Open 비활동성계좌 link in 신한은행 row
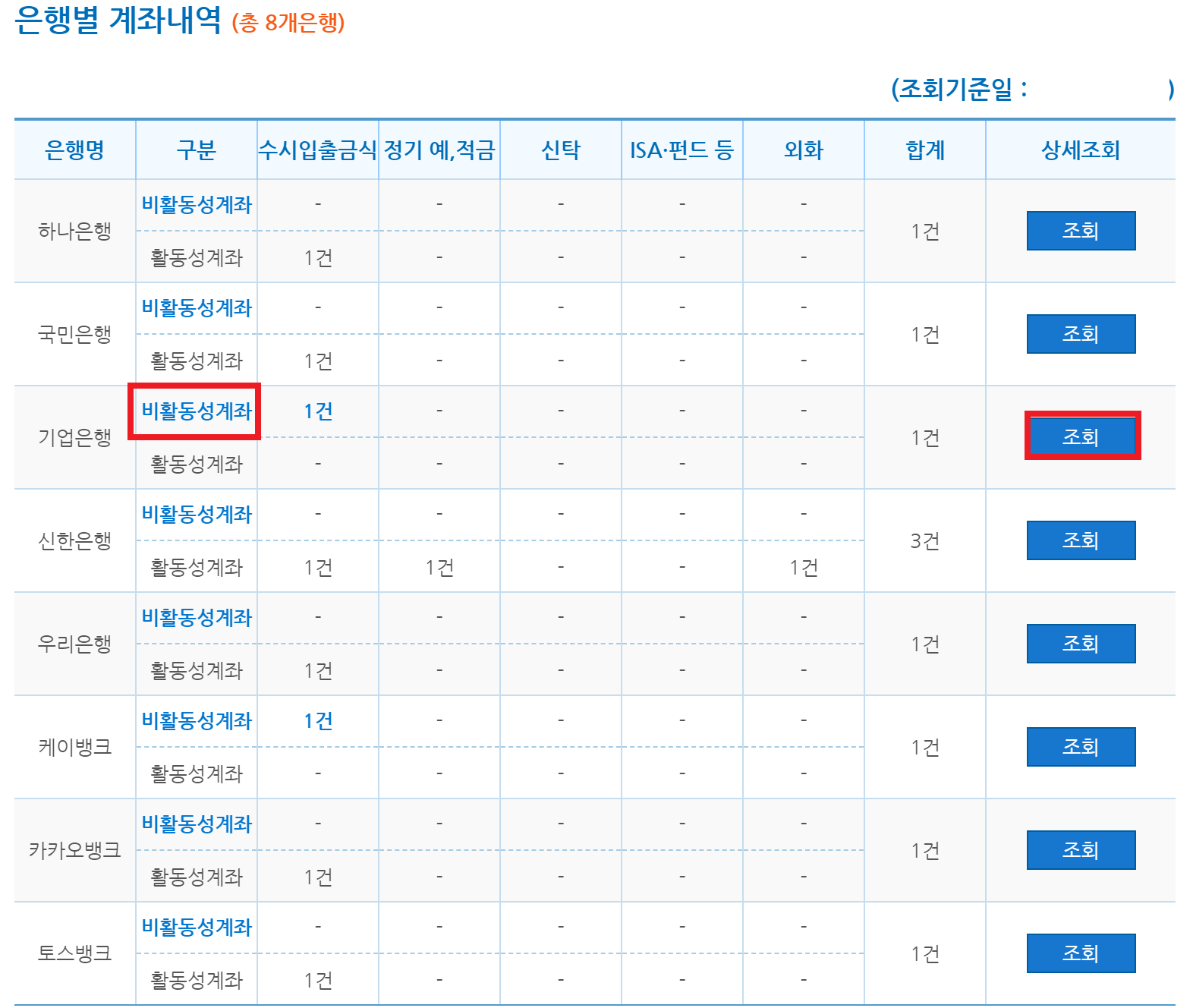Image resolution: width=1193 pixels, height=1008 pixels. [x=197, y=515]
